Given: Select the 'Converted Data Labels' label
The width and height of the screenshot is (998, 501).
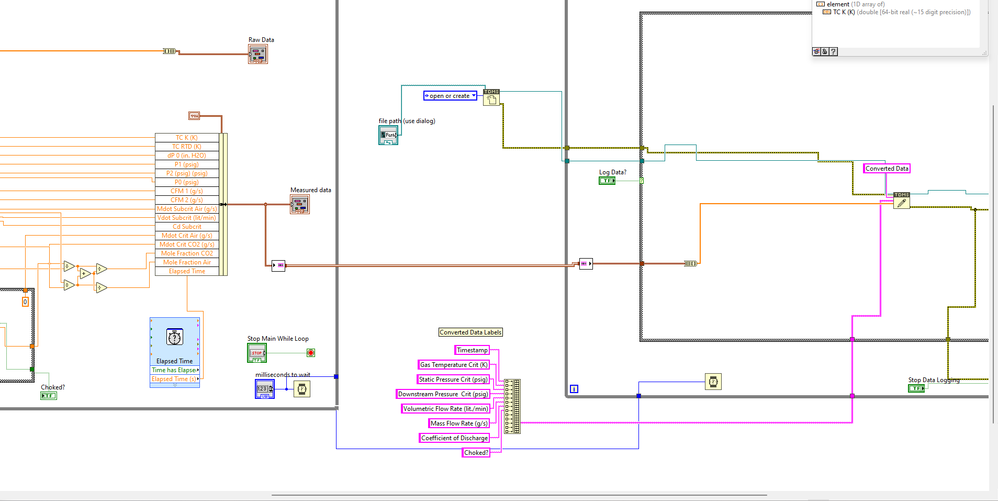Looking at the screenshot, I should click(x=471, y=332).
